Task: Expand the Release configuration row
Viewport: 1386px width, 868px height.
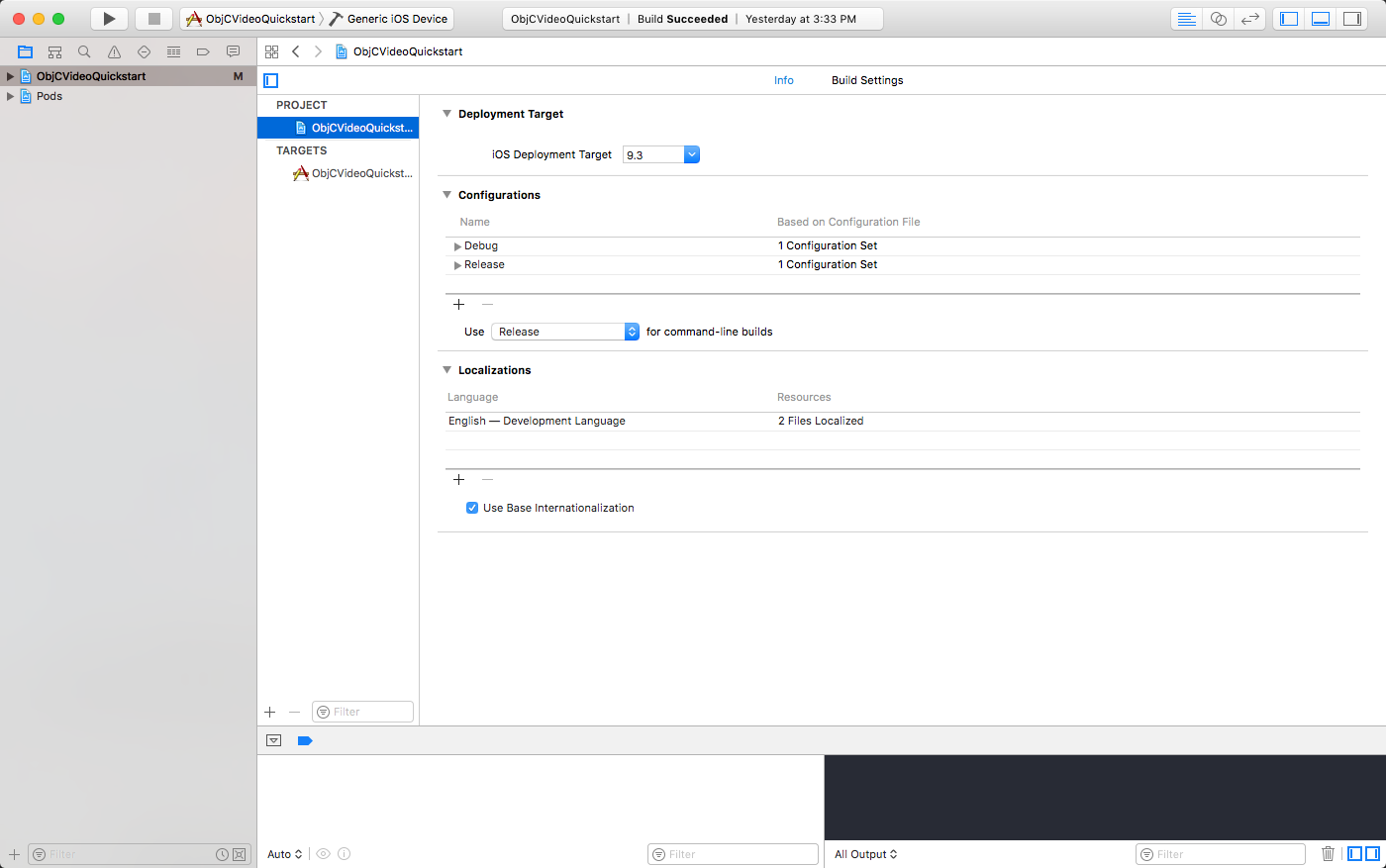Action: click(x=457, y=265)
